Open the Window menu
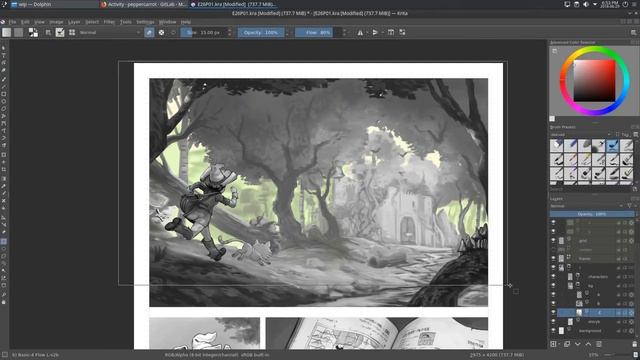640x360 pixels. 167,22
